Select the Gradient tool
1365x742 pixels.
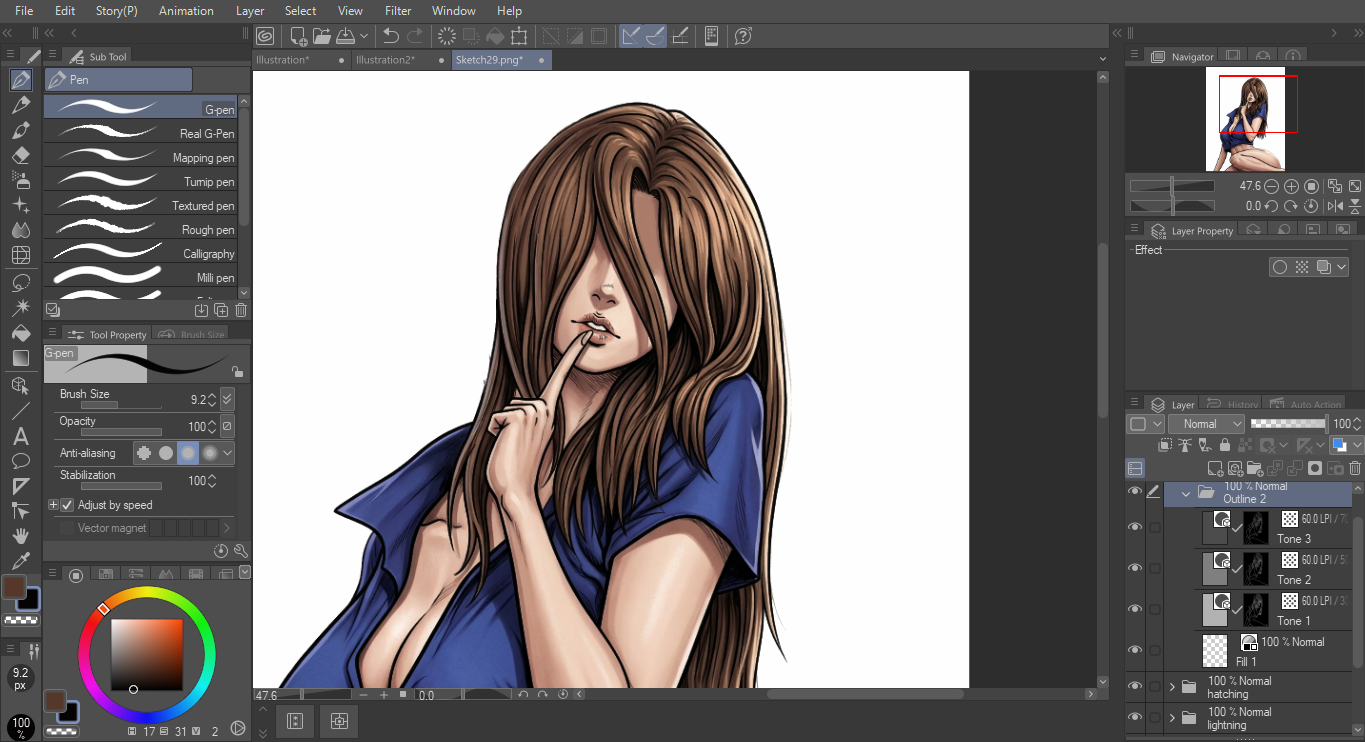point(21,358)
